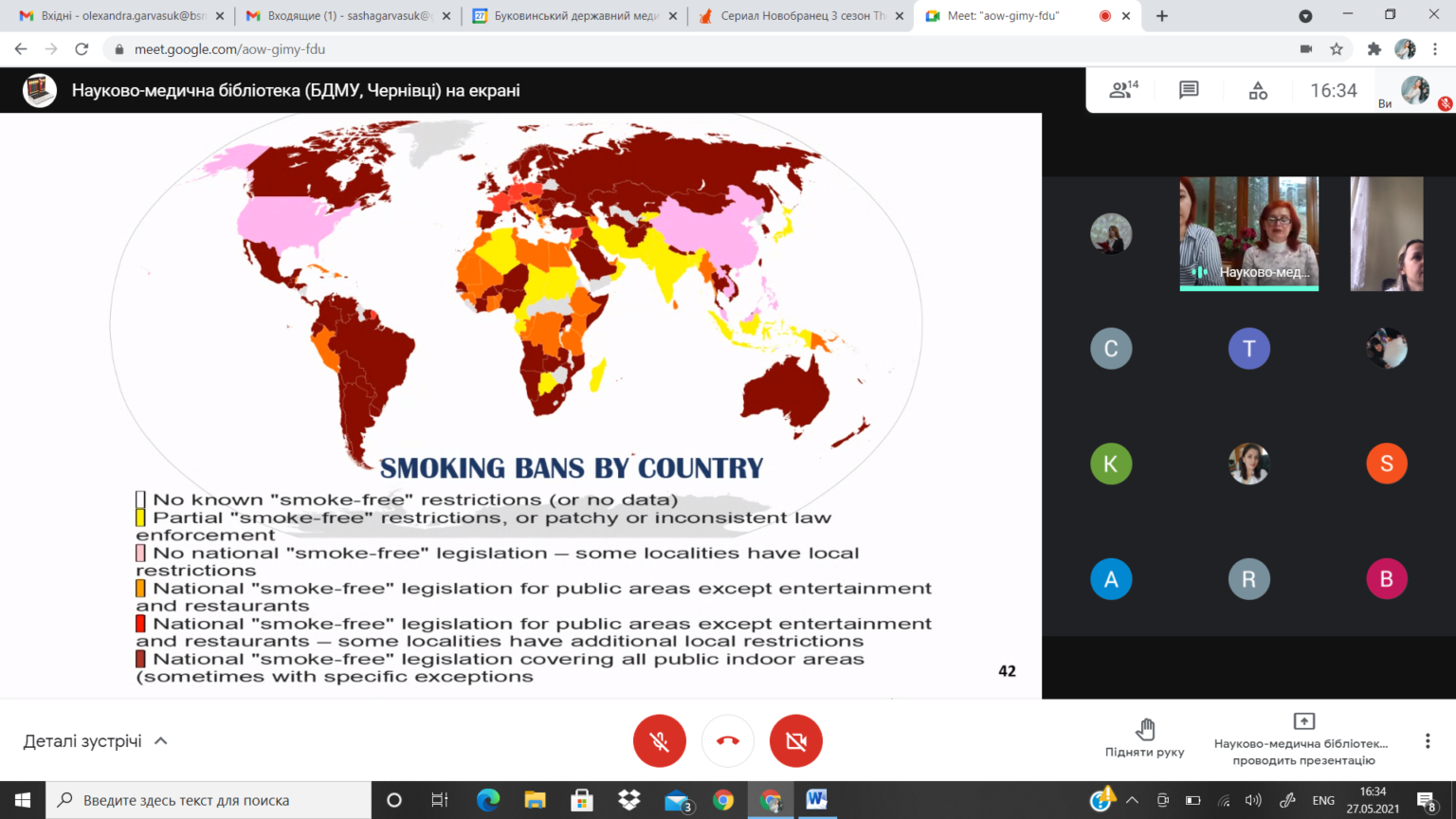Click the dark red legend color swatch
1456x819 pixels.
[140, 659]
